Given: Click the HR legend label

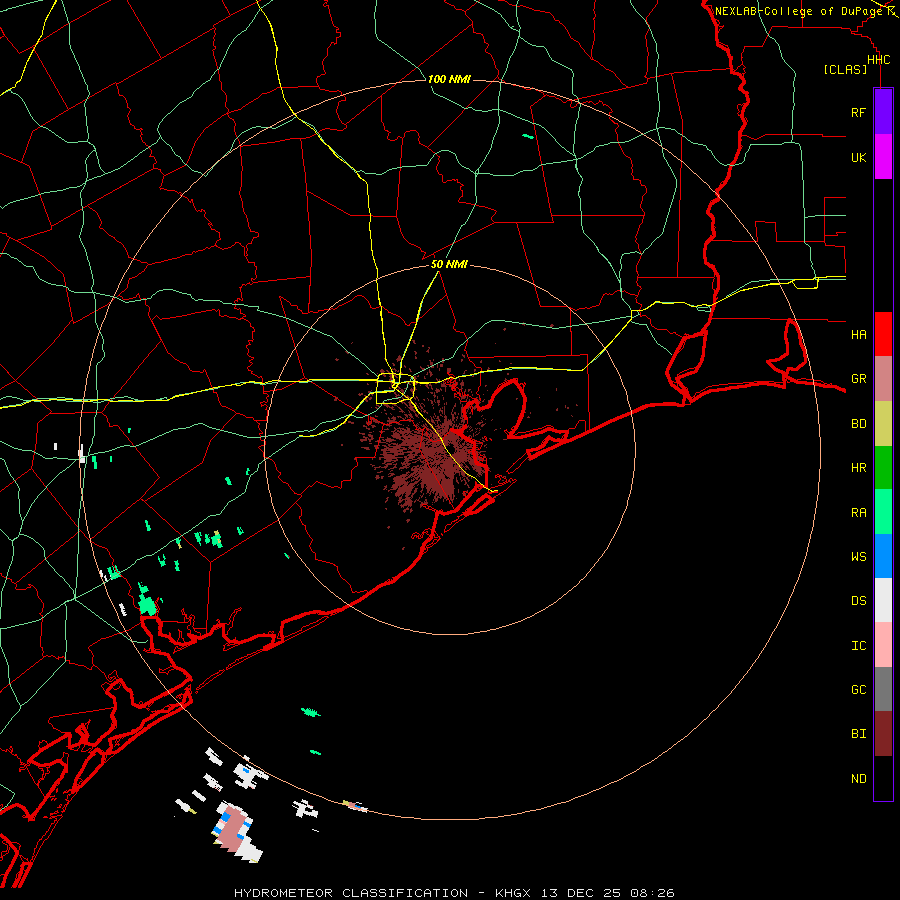Looking at the screenshot, I should (858, 468).
